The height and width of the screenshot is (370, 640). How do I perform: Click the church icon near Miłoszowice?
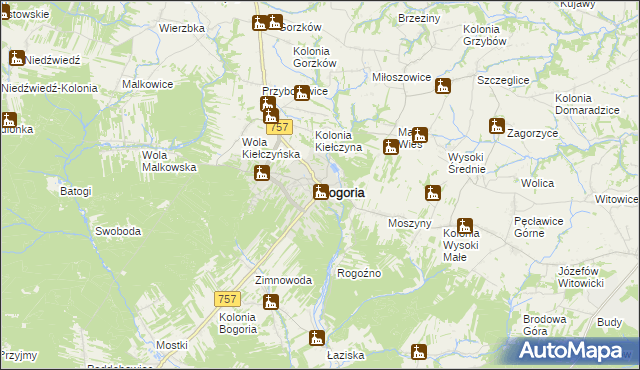tap(443, 86)
